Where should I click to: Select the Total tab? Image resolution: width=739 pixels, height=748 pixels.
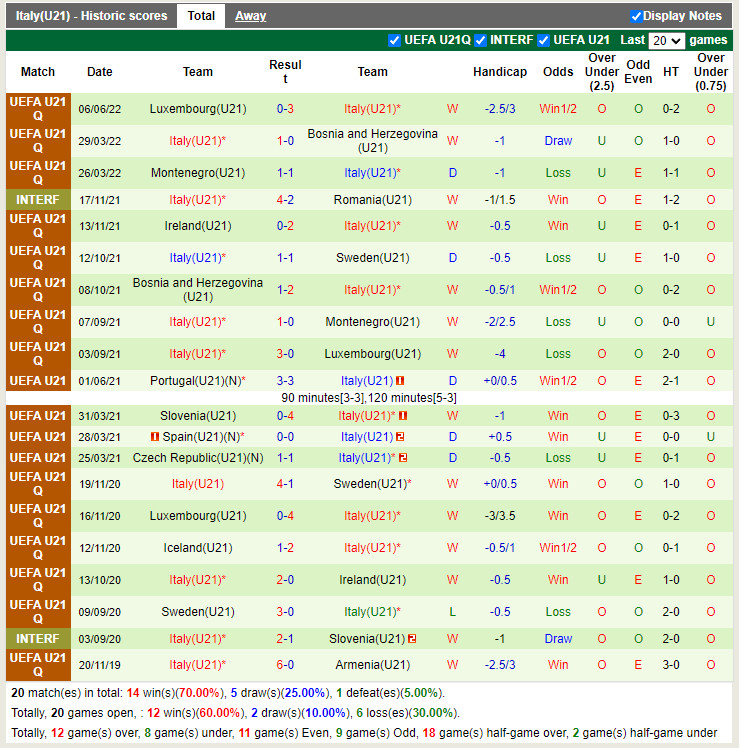[201, 16]
